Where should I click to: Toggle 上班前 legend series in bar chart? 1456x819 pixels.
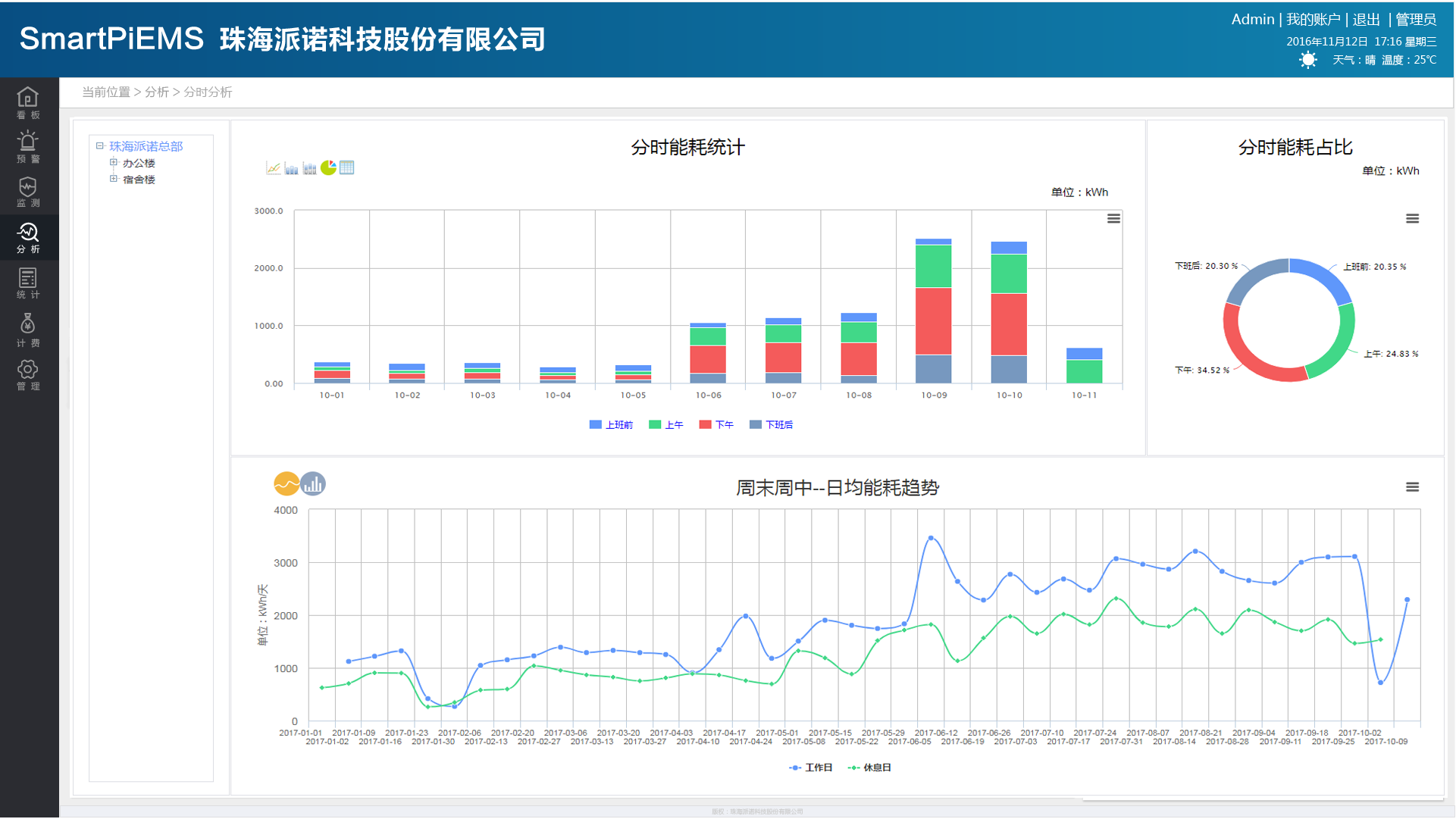[611, 425]
